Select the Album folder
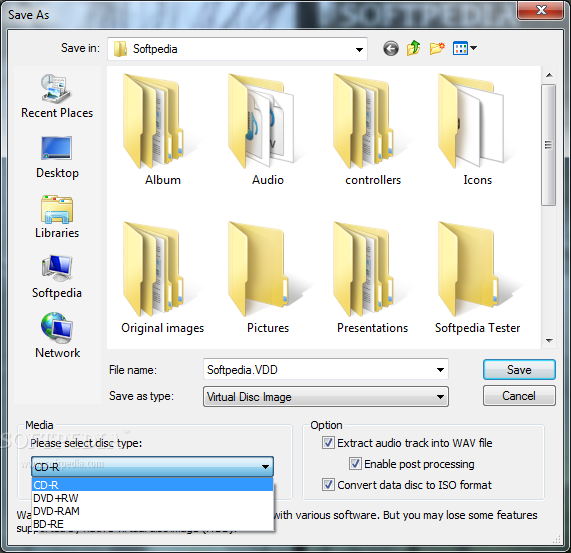571x553 pixels. [162, 130]
